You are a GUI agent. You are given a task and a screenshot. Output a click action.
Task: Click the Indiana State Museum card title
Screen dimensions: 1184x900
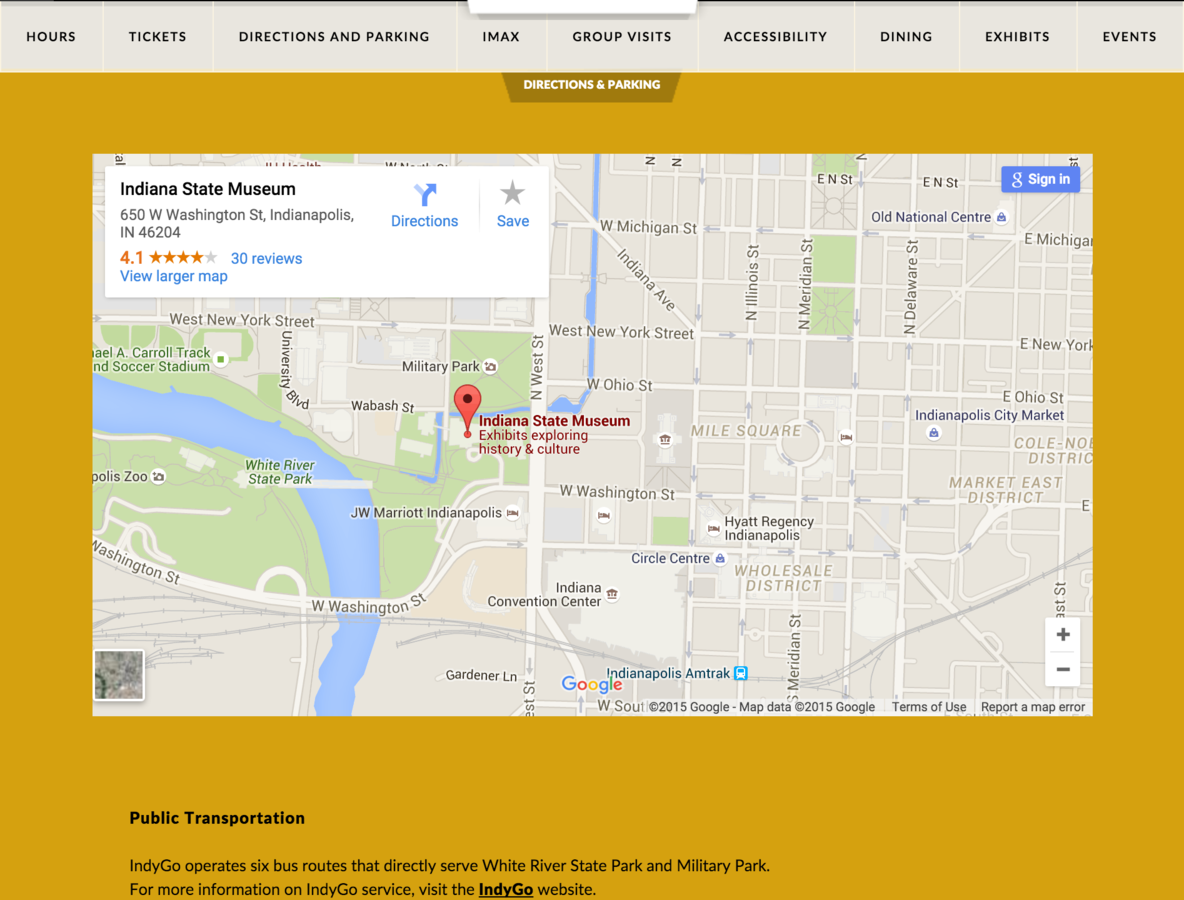click(208, 189)
